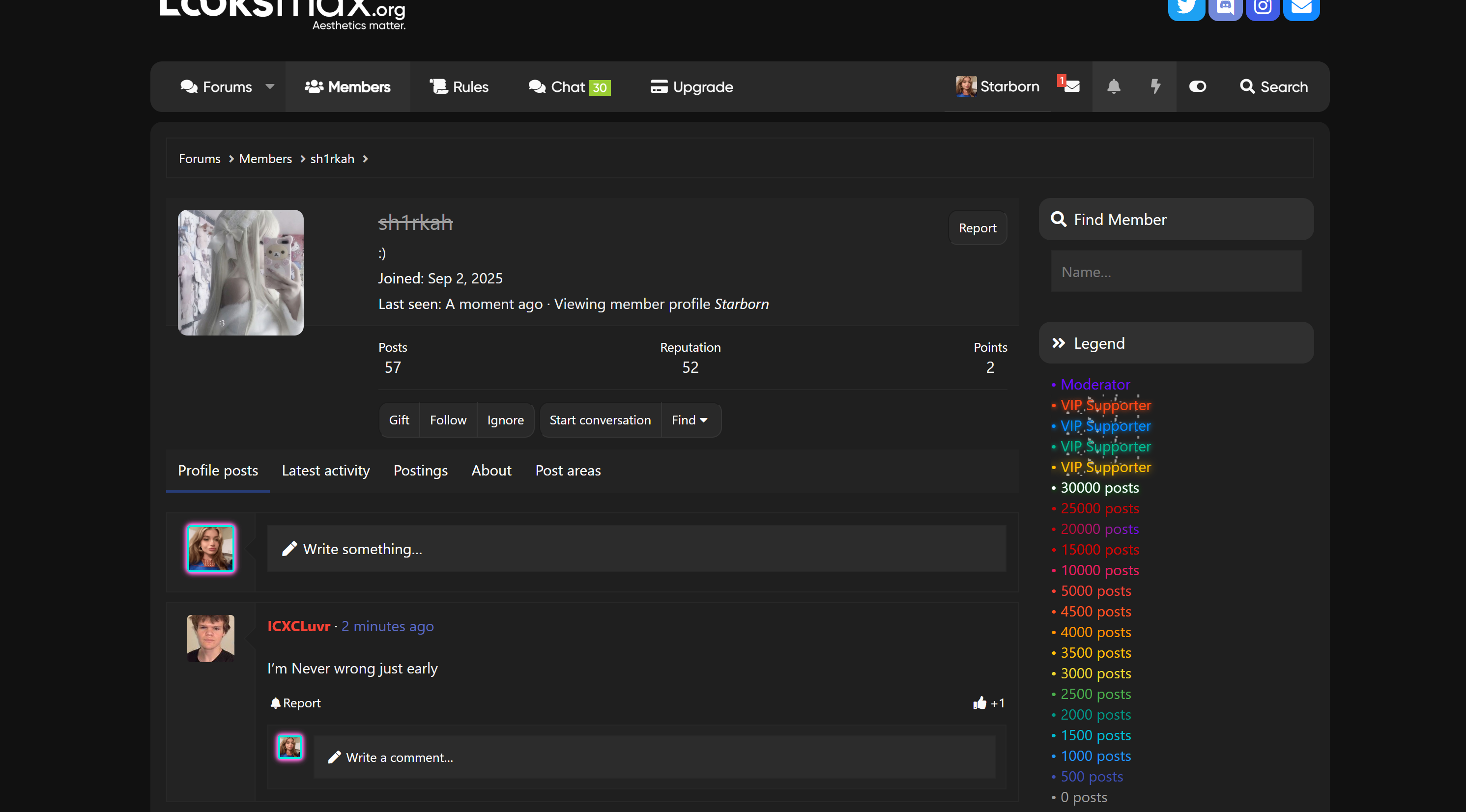Open the Members navigation item
1466x812 pixels.
tap(348, 86)
